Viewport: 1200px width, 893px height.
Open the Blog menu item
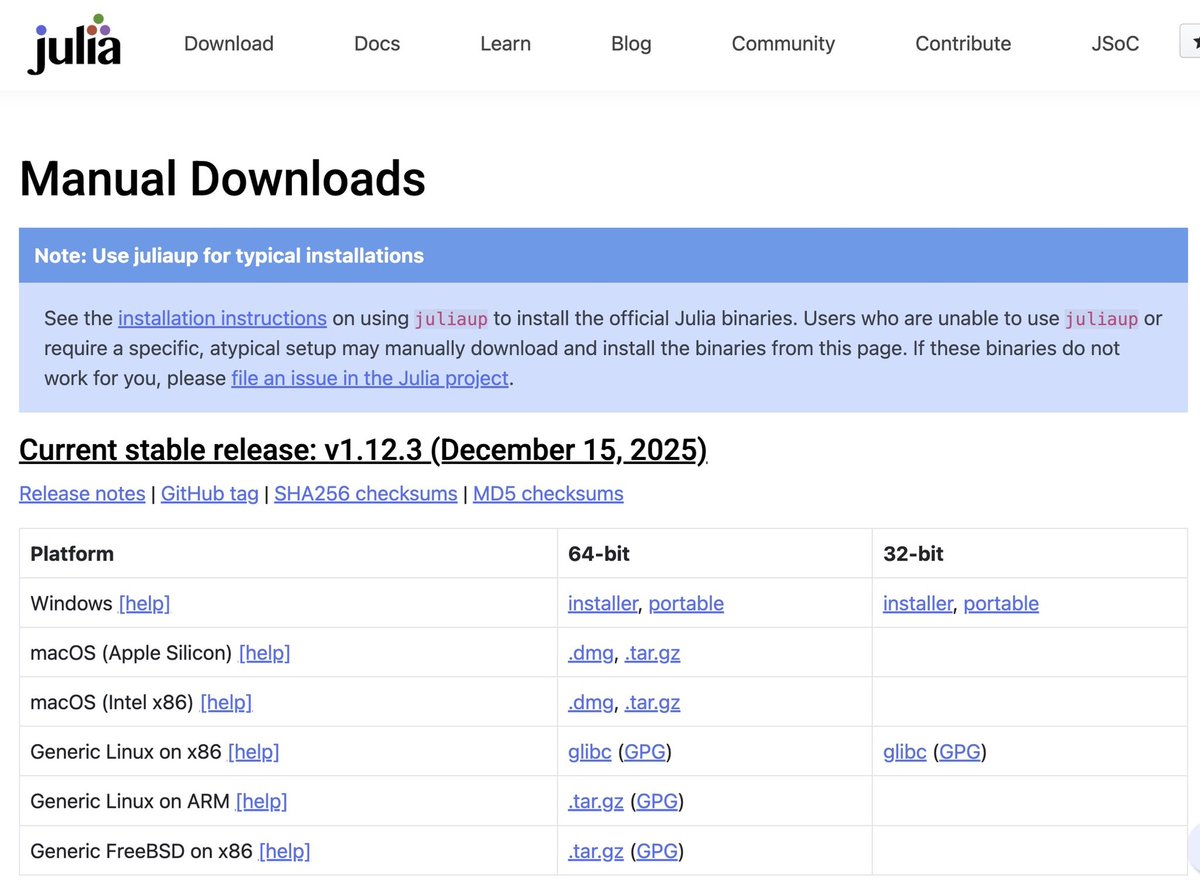pyautogui.click(x=631, y=43)
